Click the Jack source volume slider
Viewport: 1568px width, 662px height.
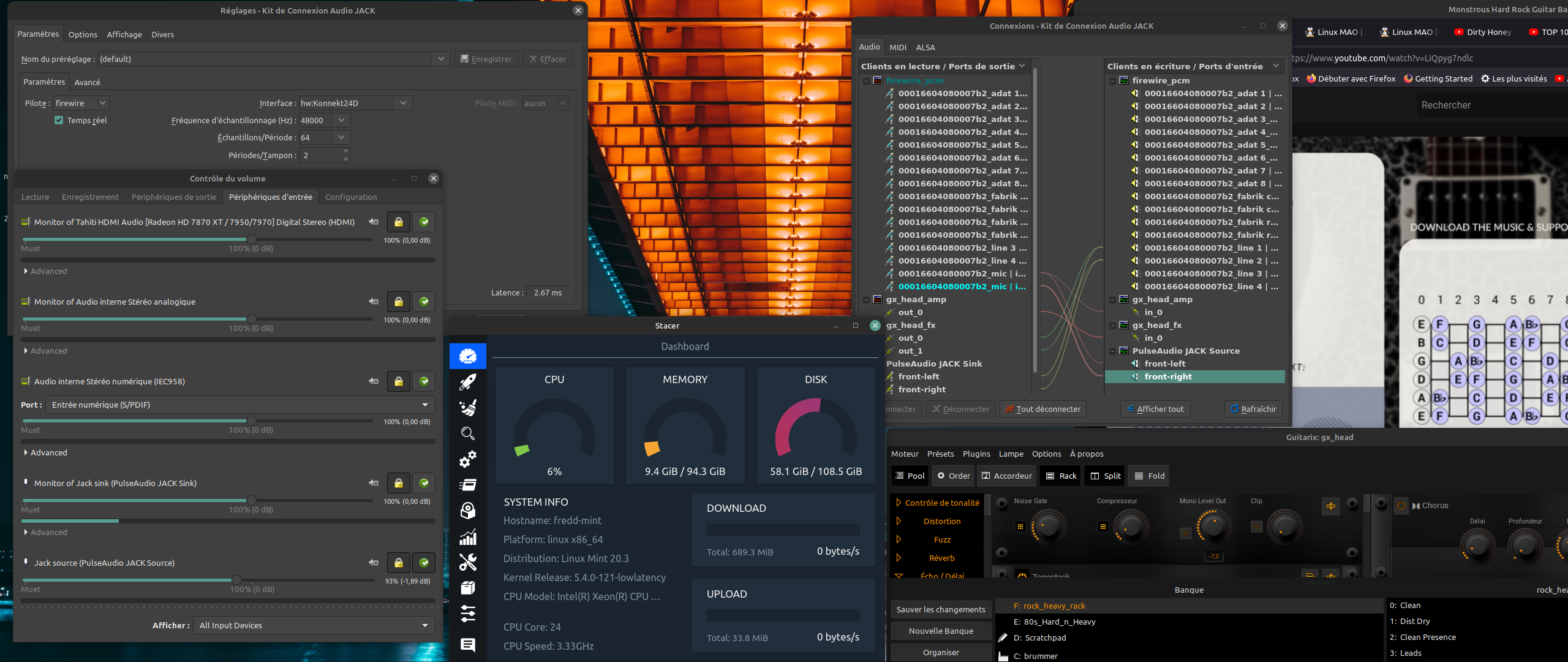(236, 580)
